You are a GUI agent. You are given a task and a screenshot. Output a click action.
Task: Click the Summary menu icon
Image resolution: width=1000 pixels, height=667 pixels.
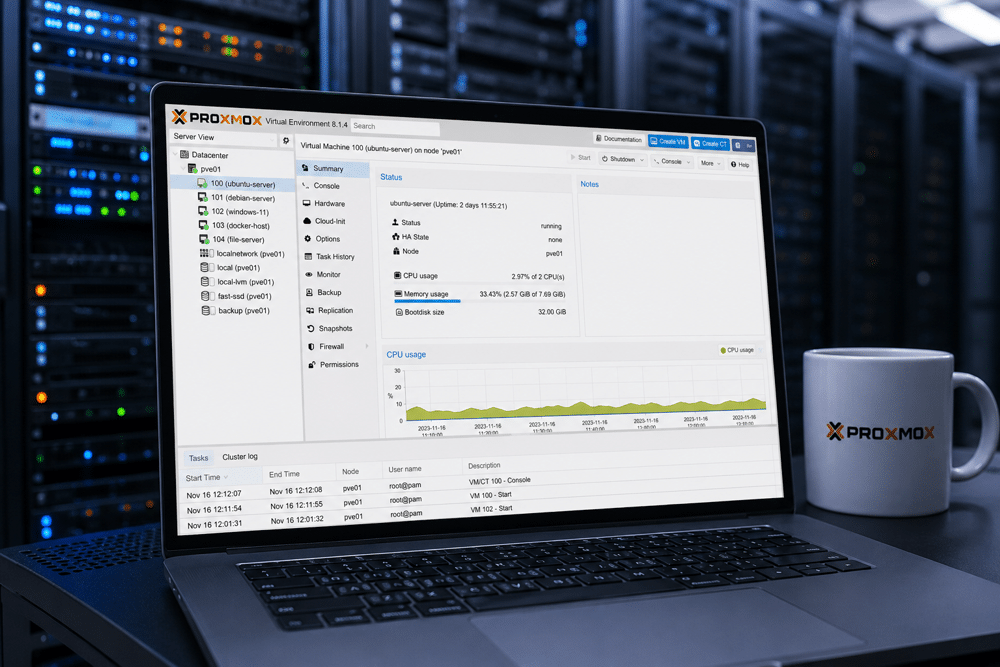pyautogui.click(x=305, y=168)
